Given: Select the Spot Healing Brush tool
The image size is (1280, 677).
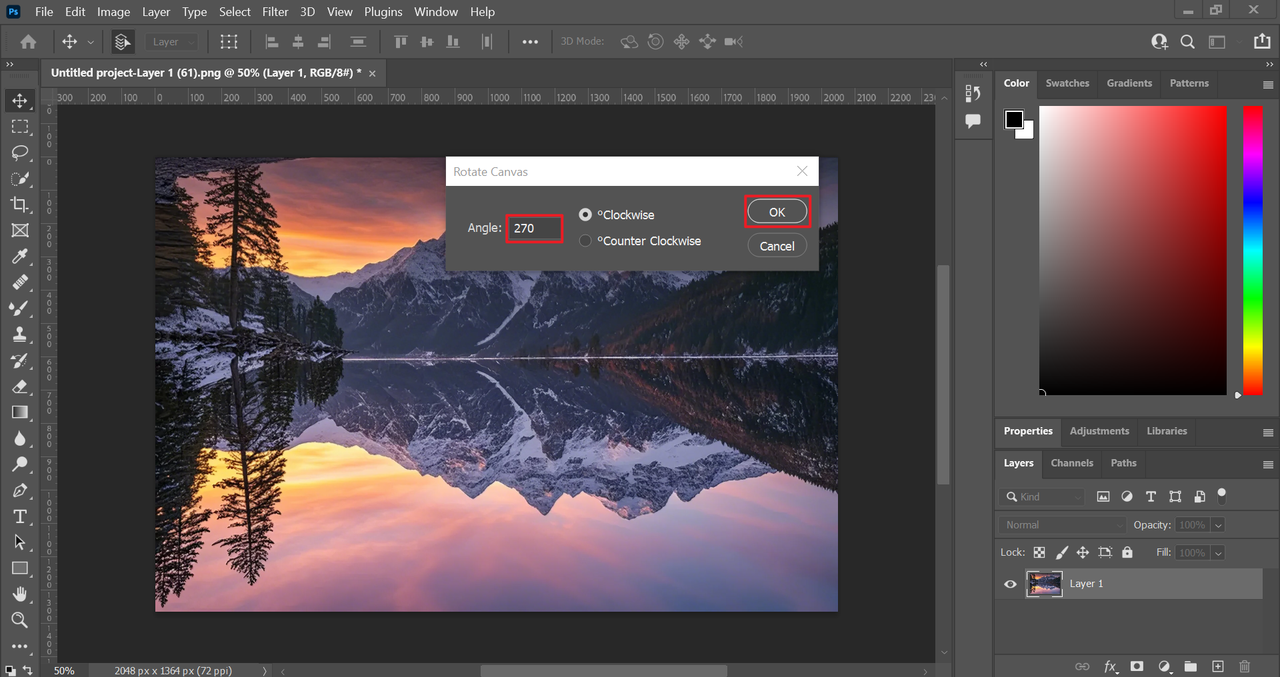Looking at the screenshot, I should click(19, 283).
